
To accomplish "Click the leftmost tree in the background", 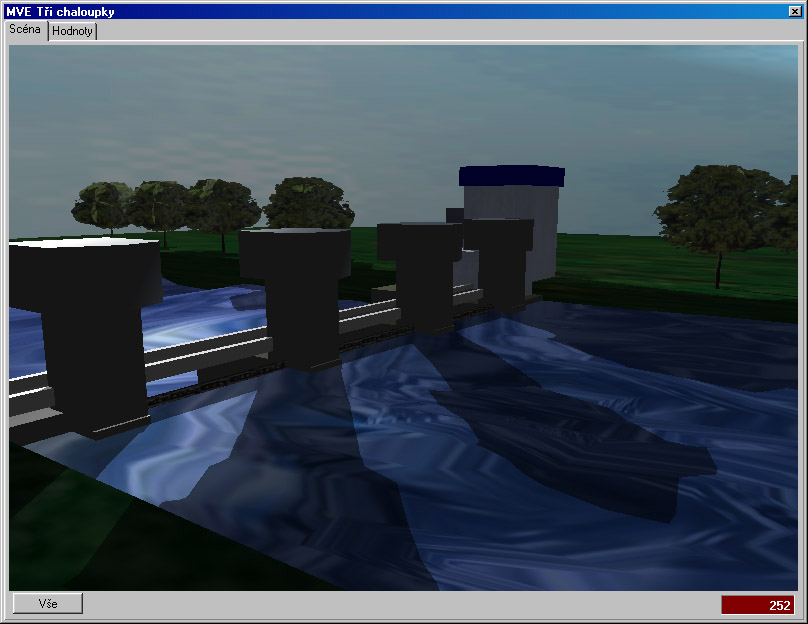I will point(100,205).
